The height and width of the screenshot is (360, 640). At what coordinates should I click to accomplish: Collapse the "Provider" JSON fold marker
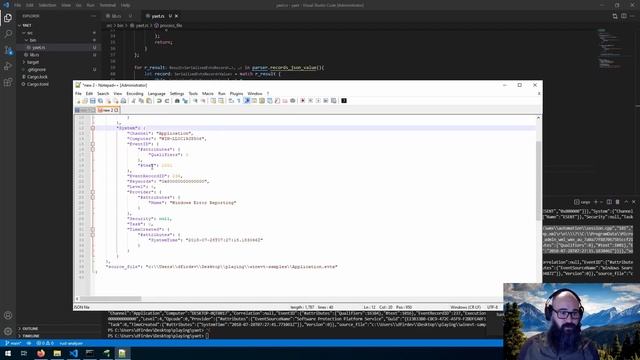point(93,192)
